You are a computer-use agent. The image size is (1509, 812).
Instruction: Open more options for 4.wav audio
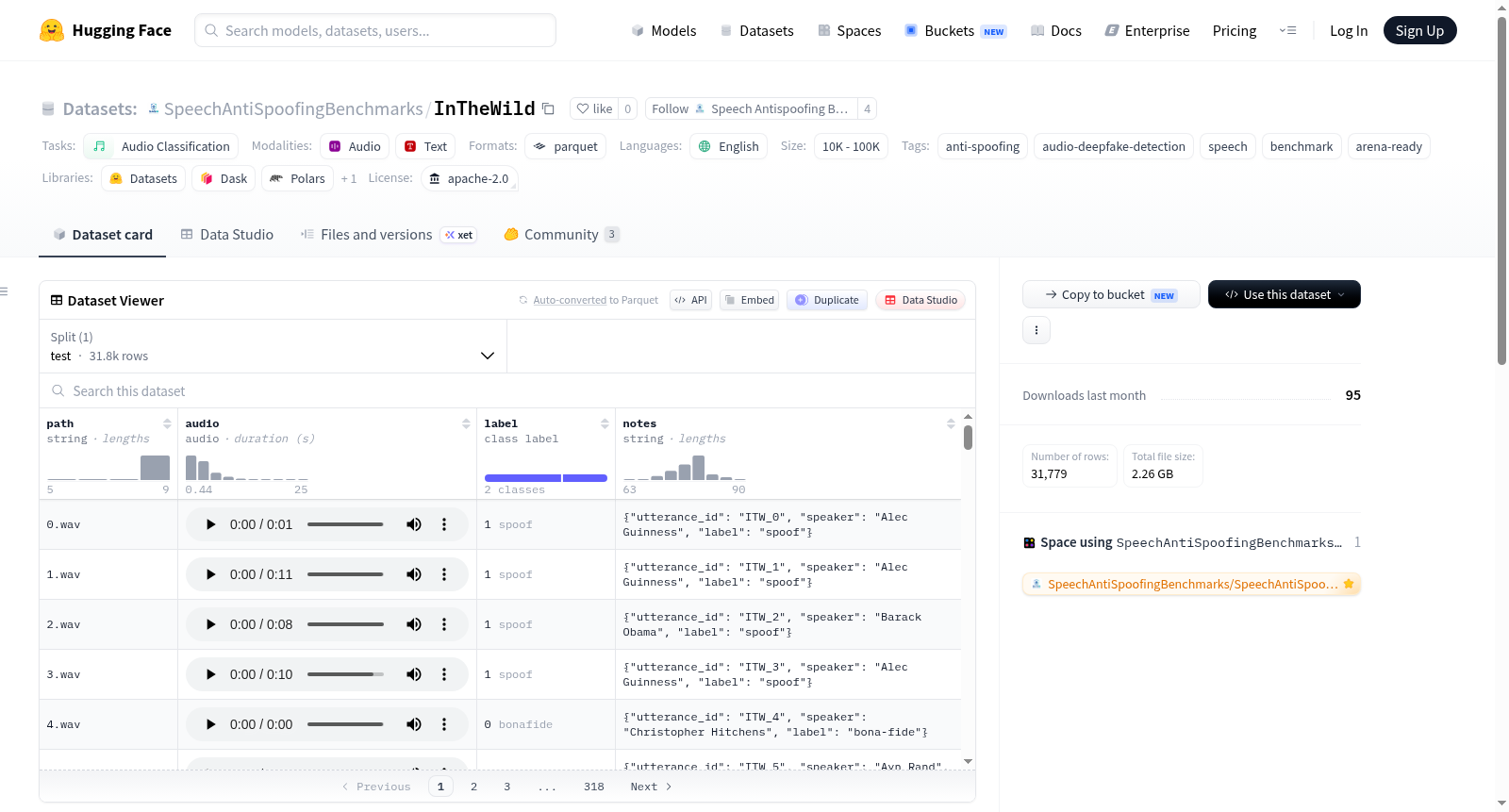click(x=444, y=724)
